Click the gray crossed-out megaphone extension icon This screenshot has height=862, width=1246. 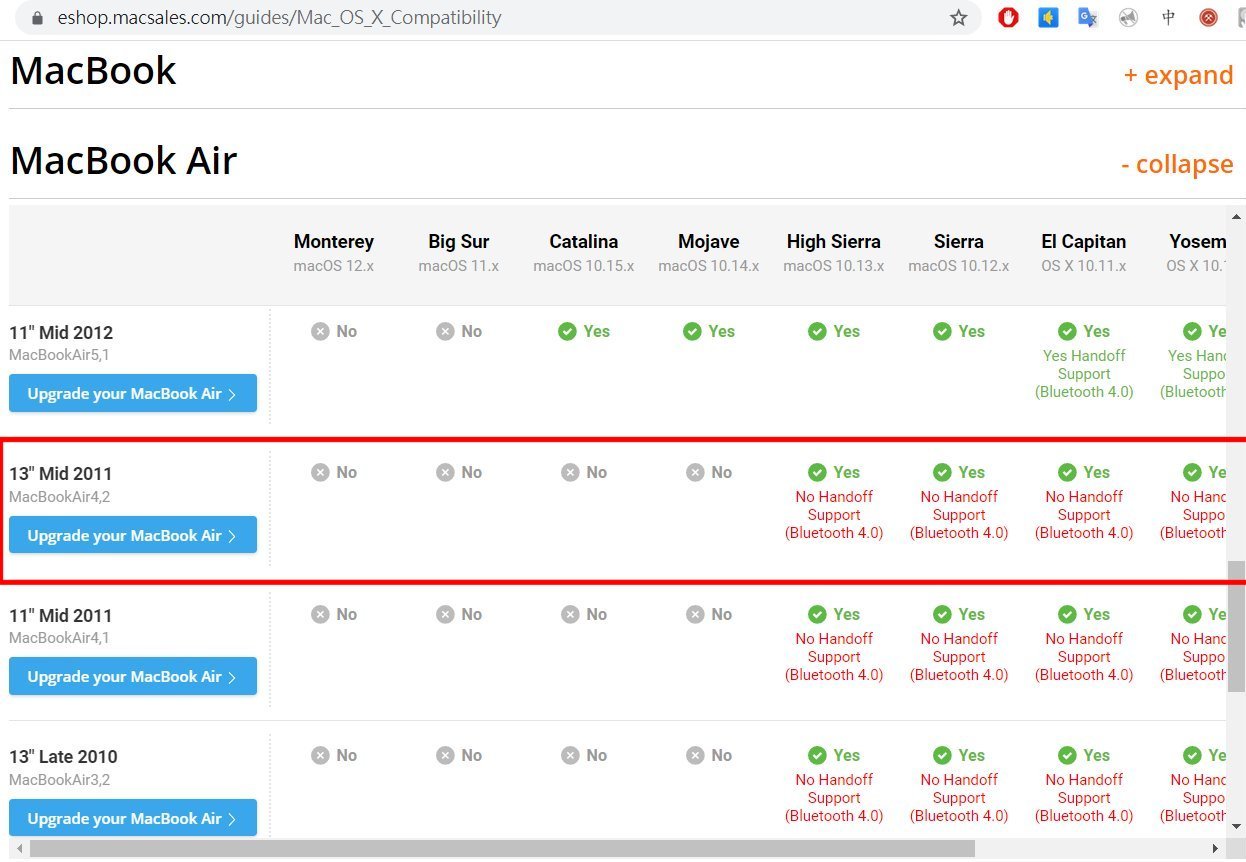pyautogui.click(x=1128, y=18)
